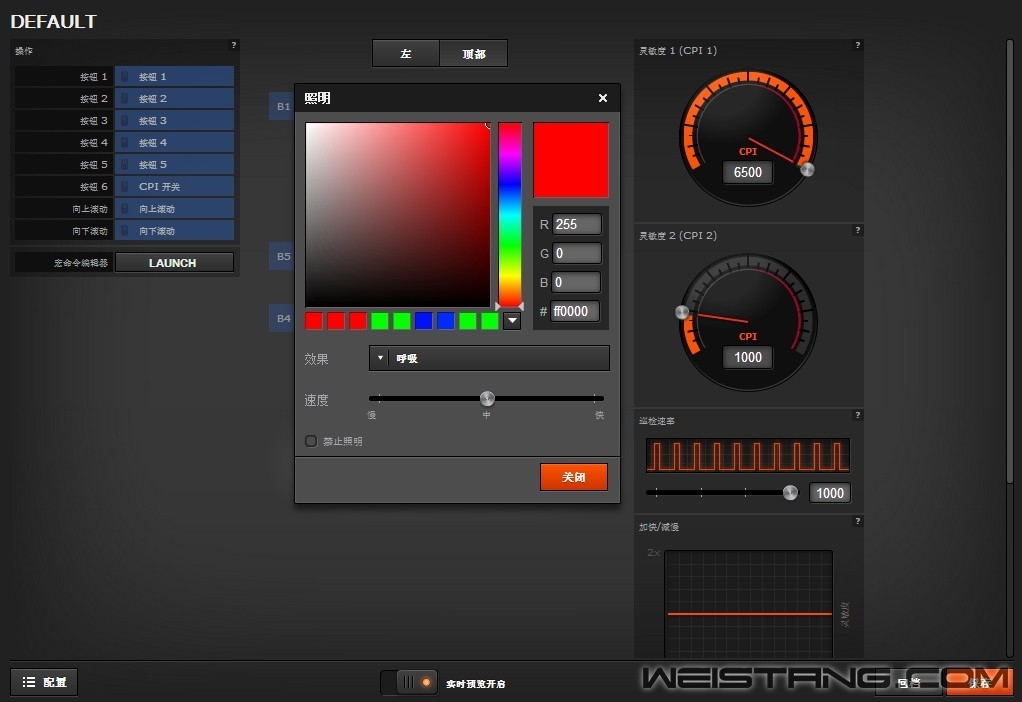Click the DEFAULT profile title
The image size is (1022, 702).
(53, 22)
